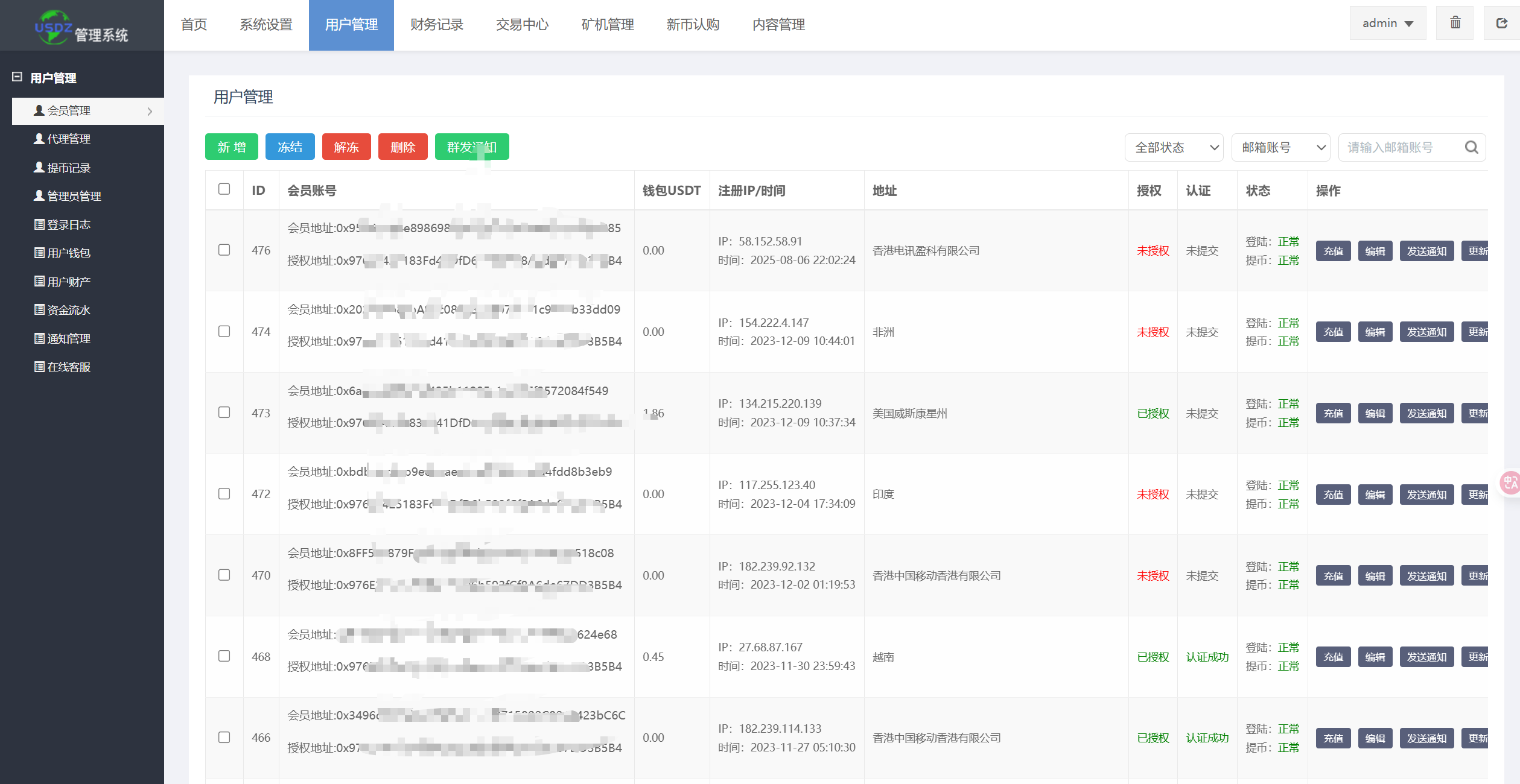1520x784 pixels.
Task: Click the green 新增 button
Action: click(231, 147)
